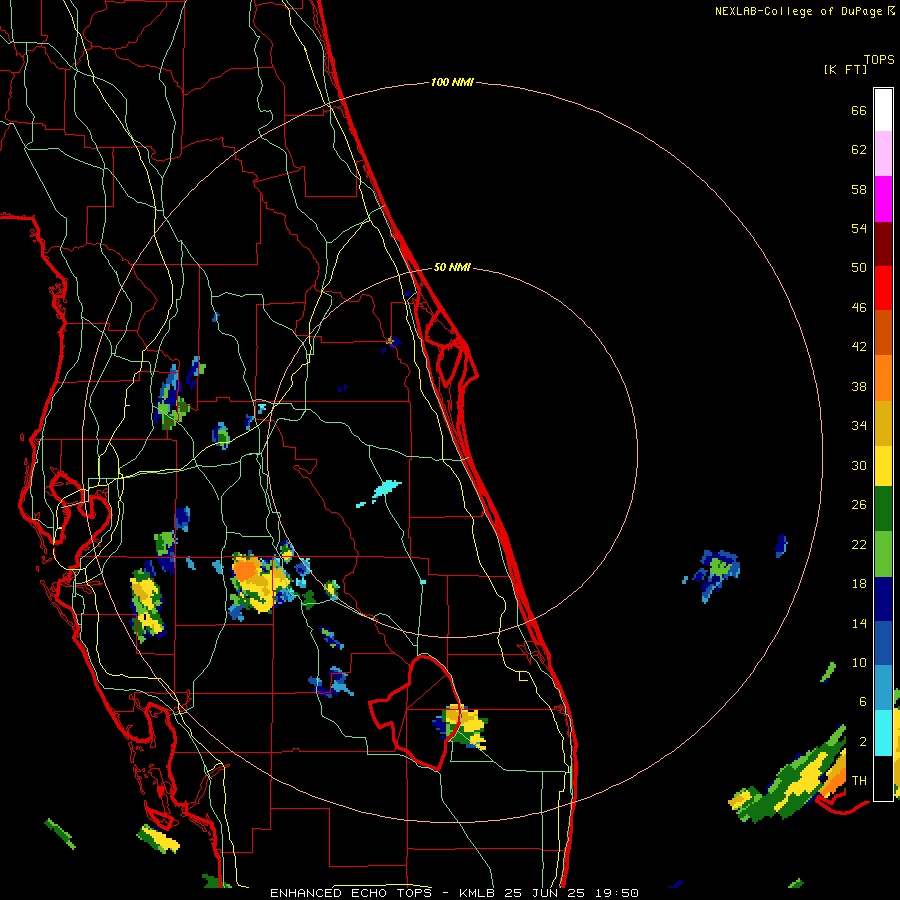Click the 10 legend value
The height and width of the screenshot is (900, 900).
tap(859, 662)
